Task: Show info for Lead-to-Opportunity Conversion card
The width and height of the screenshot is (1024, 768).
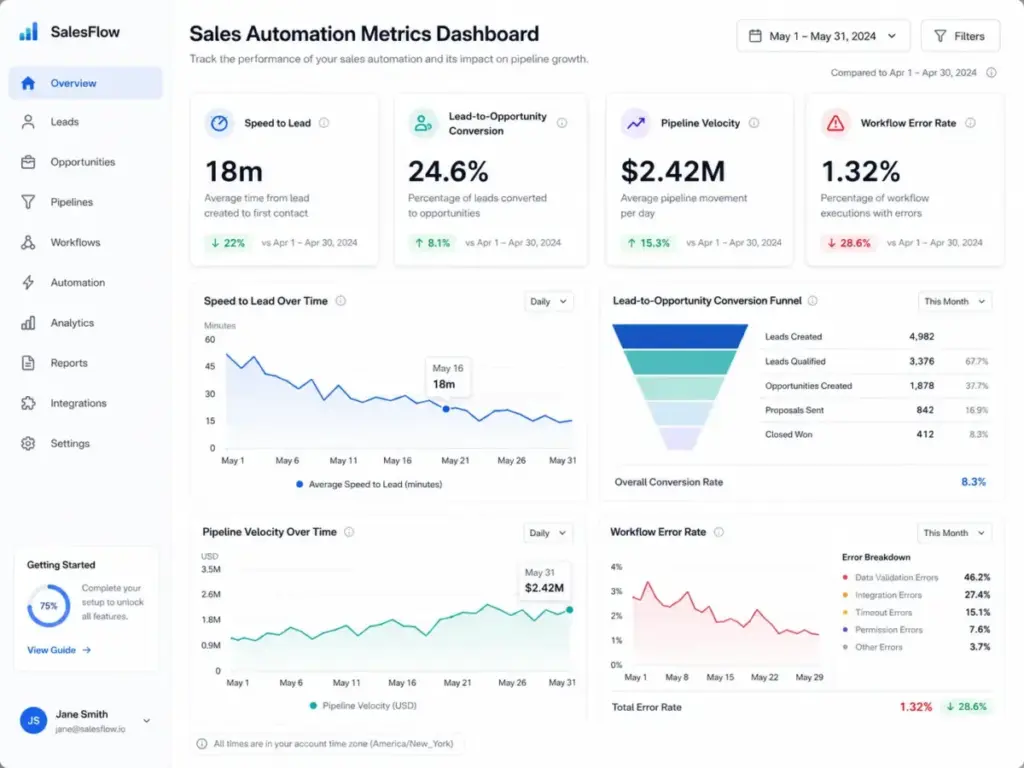Action: coord(562,123)
